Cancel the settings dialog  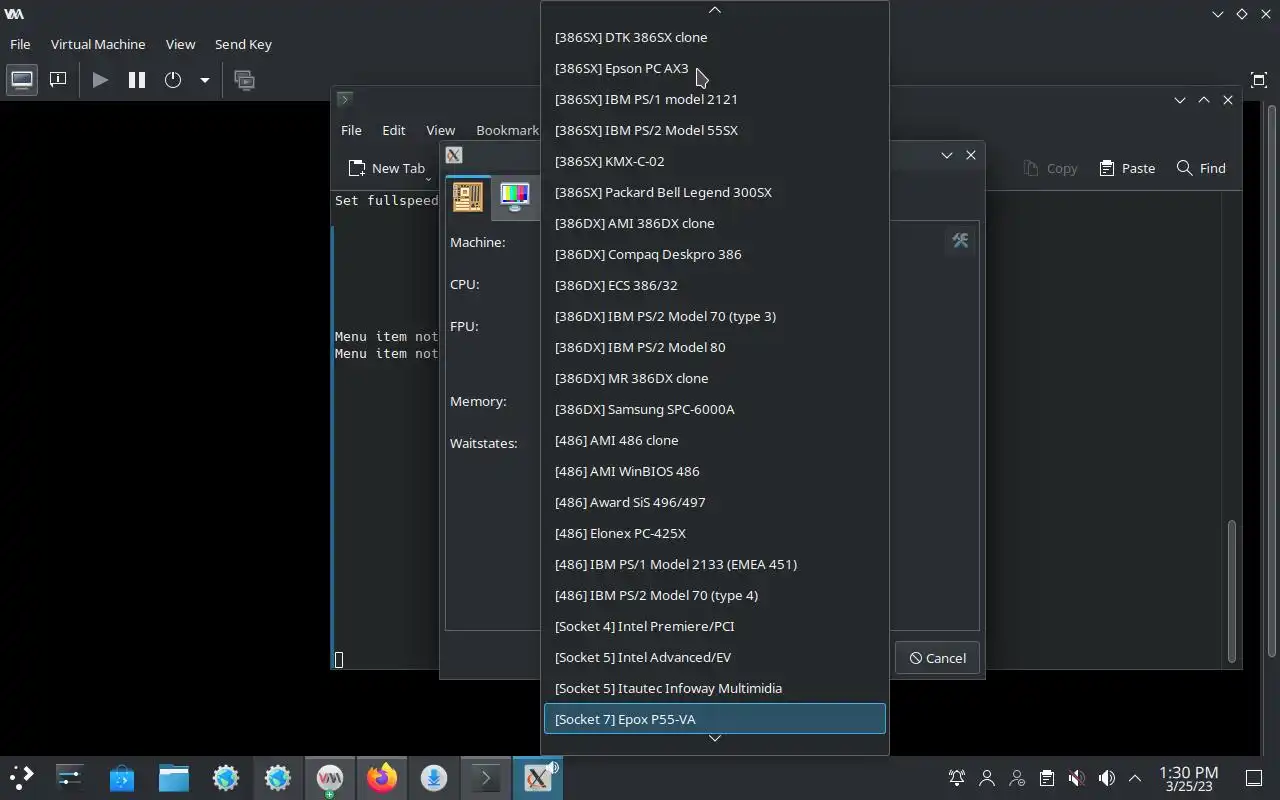937,658
